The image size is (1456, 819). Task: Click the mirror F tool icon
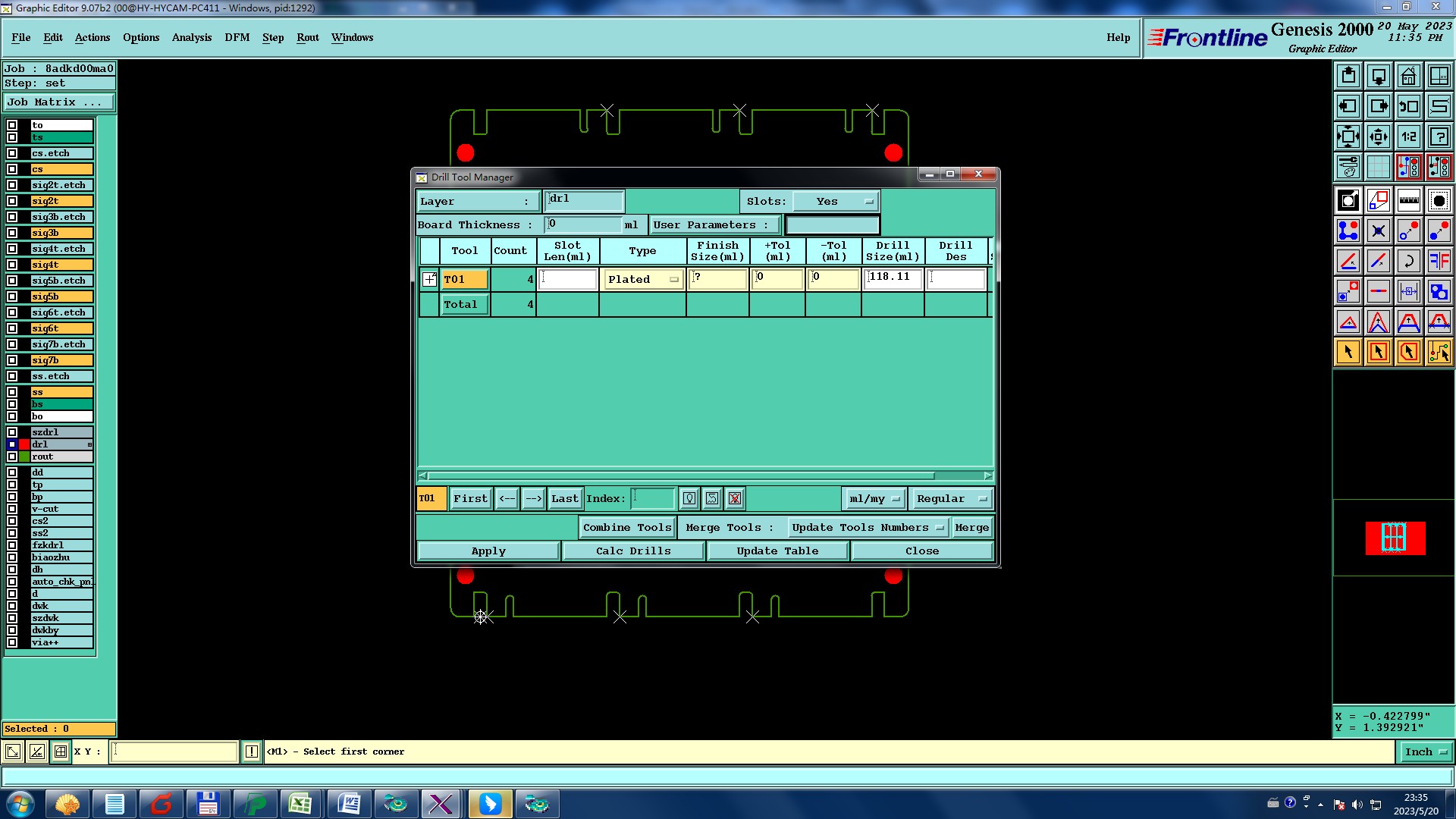pyautogui.click(x=1439, y=261)
